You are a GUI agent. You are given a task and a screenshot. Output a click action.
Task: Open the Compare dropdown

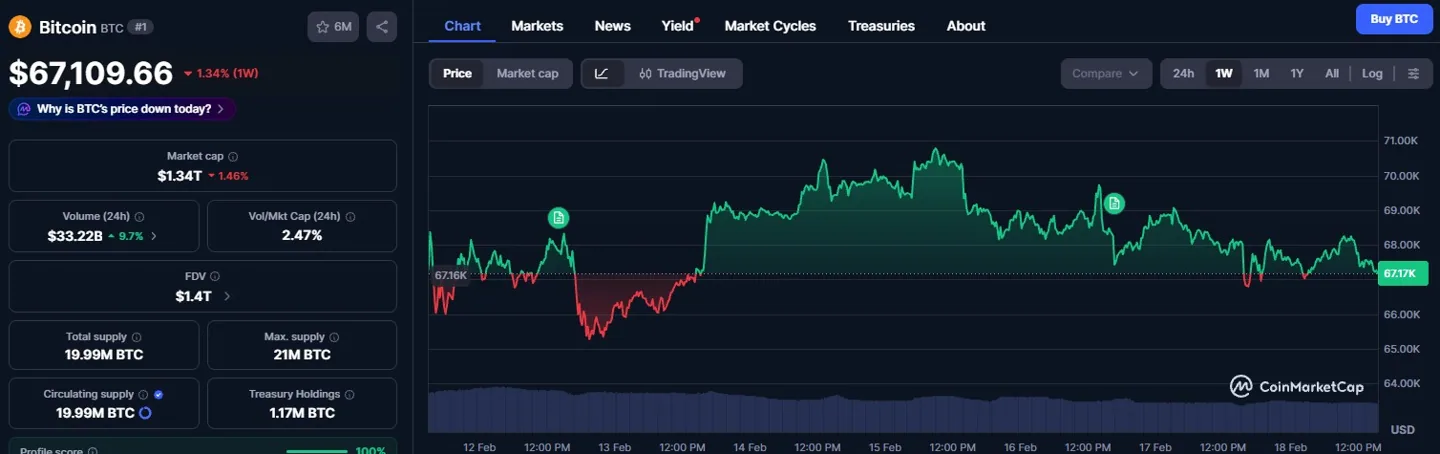(1105, 73)
